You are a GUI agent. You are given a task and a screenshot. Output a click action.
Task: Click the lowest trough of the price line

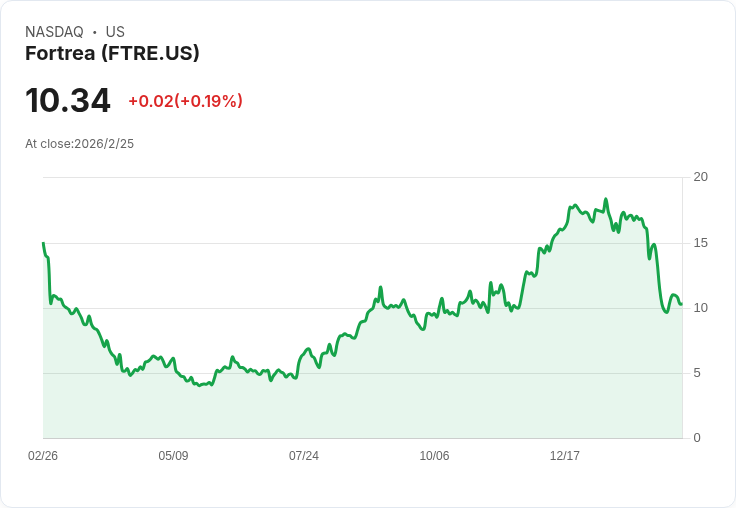[x=200, y=385]
